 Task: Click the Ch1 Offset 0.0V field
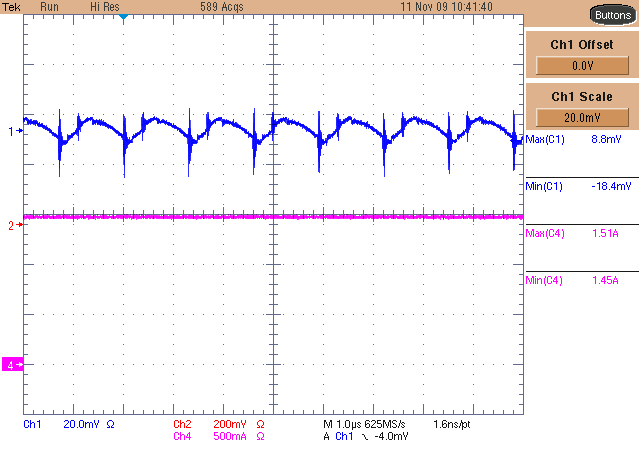[581, 65]
